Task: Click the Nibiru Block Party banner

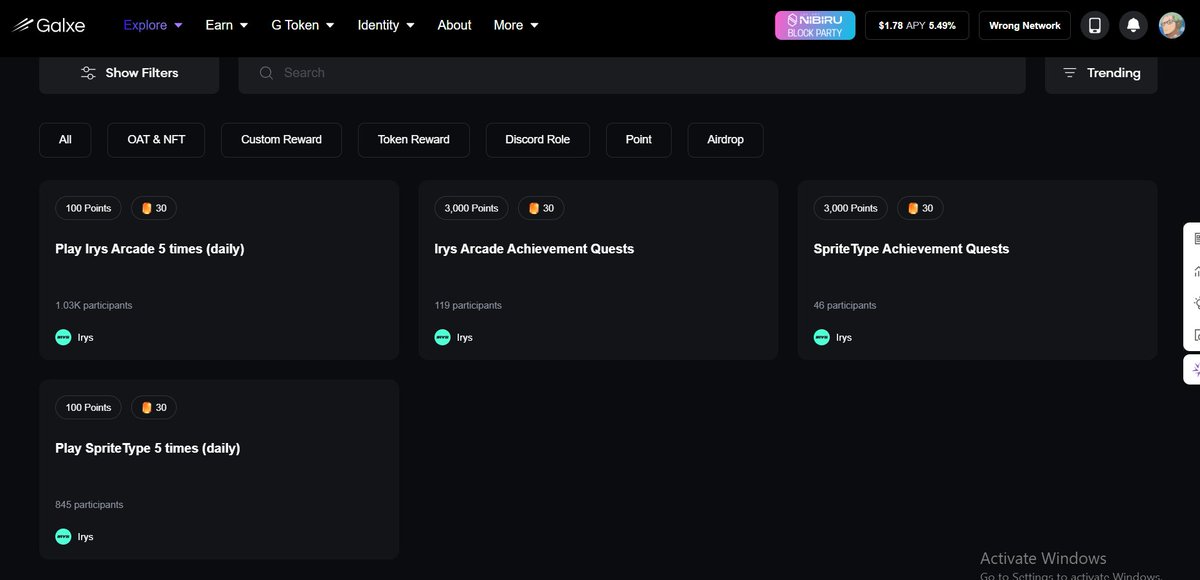Action: point(815,25)
